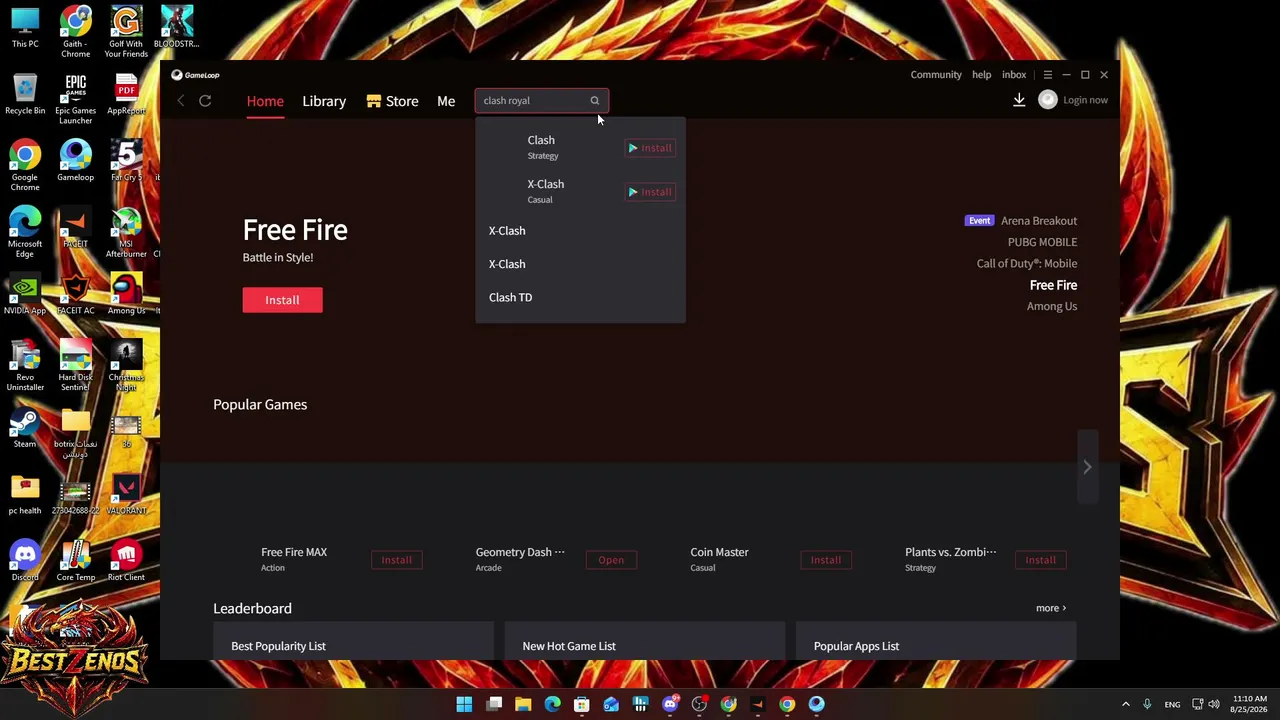Image resolution: width=1280 pixels, height=720 pixels.
Task: Open the Community menu
Action: 936,75
